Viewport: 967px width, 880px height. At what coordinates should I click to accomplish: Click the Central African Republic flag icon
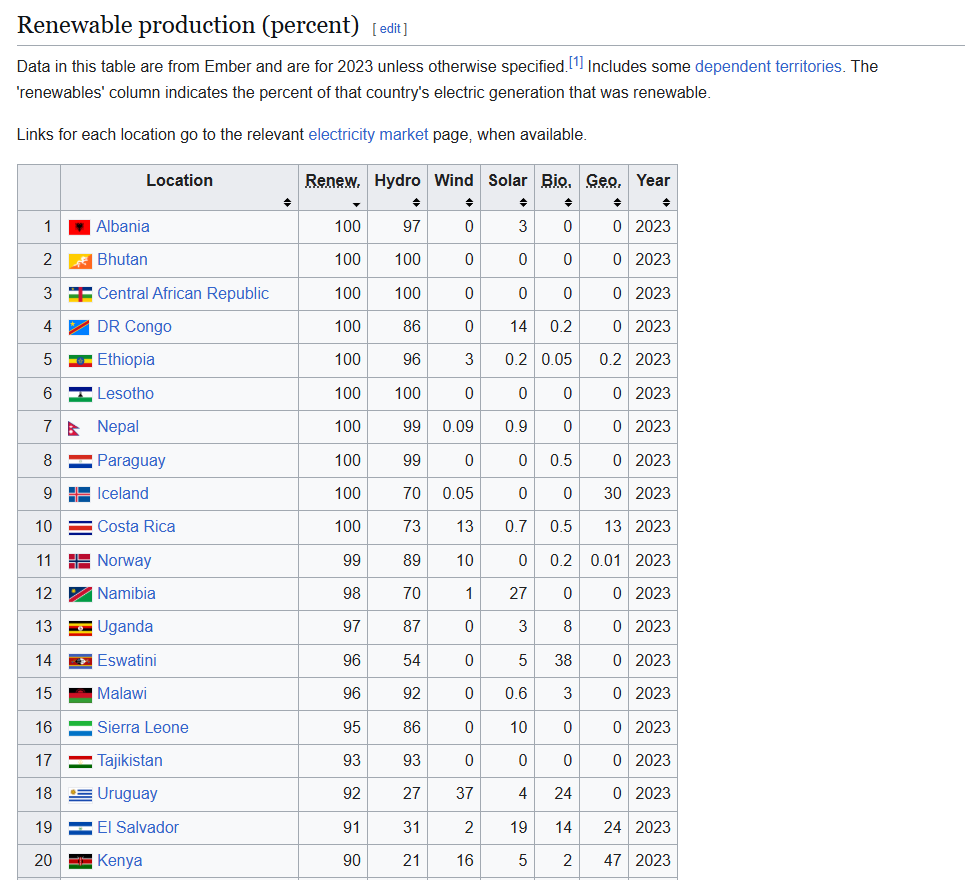80,294
